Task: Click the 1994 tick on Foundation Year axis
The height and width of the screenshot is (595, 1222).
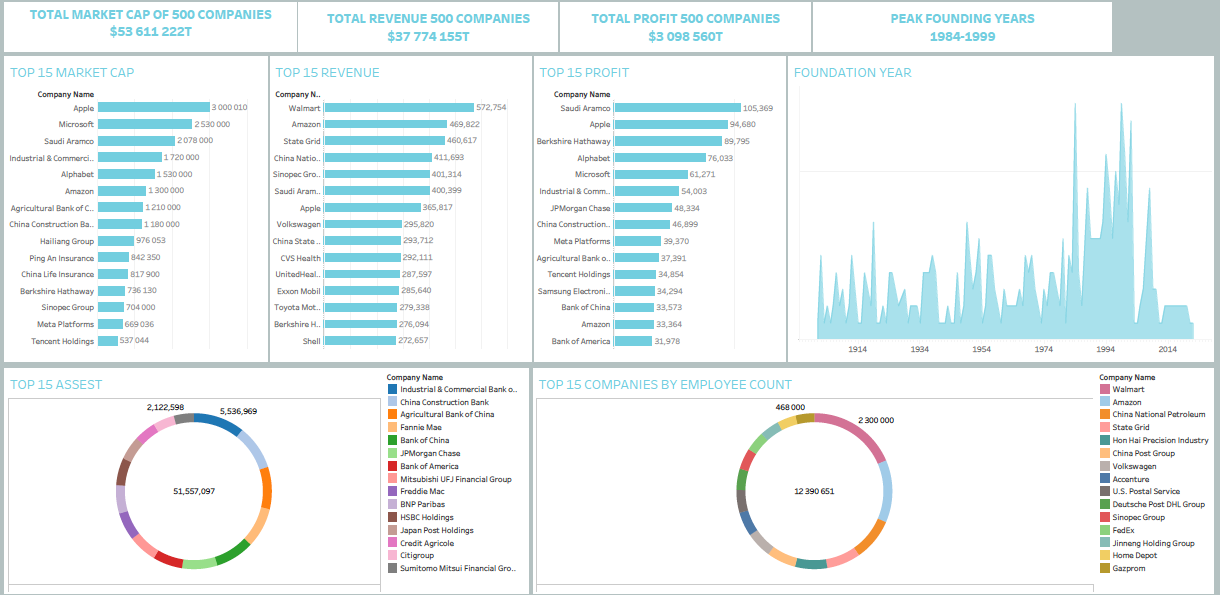Action: [x=1105, y=349]
